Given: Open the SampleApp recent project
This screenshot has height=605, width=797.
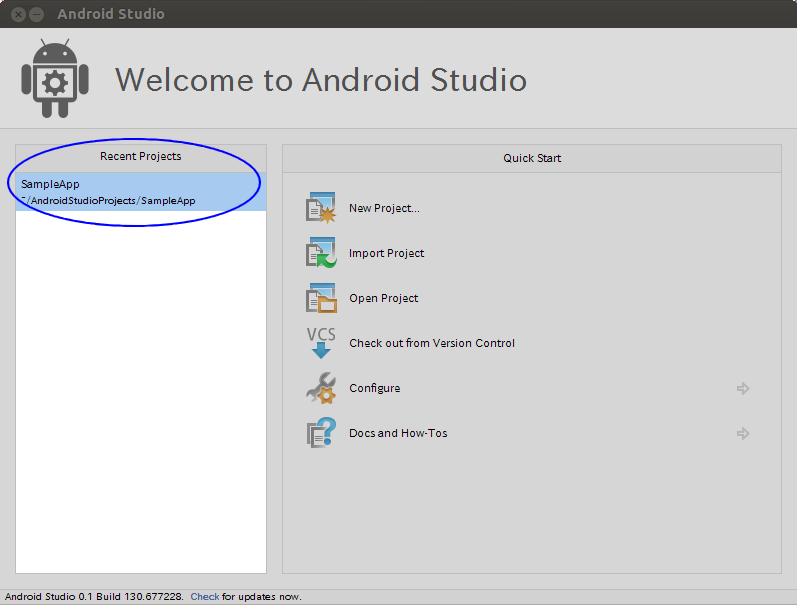Looking at the screenshot, I should [141, 192].
